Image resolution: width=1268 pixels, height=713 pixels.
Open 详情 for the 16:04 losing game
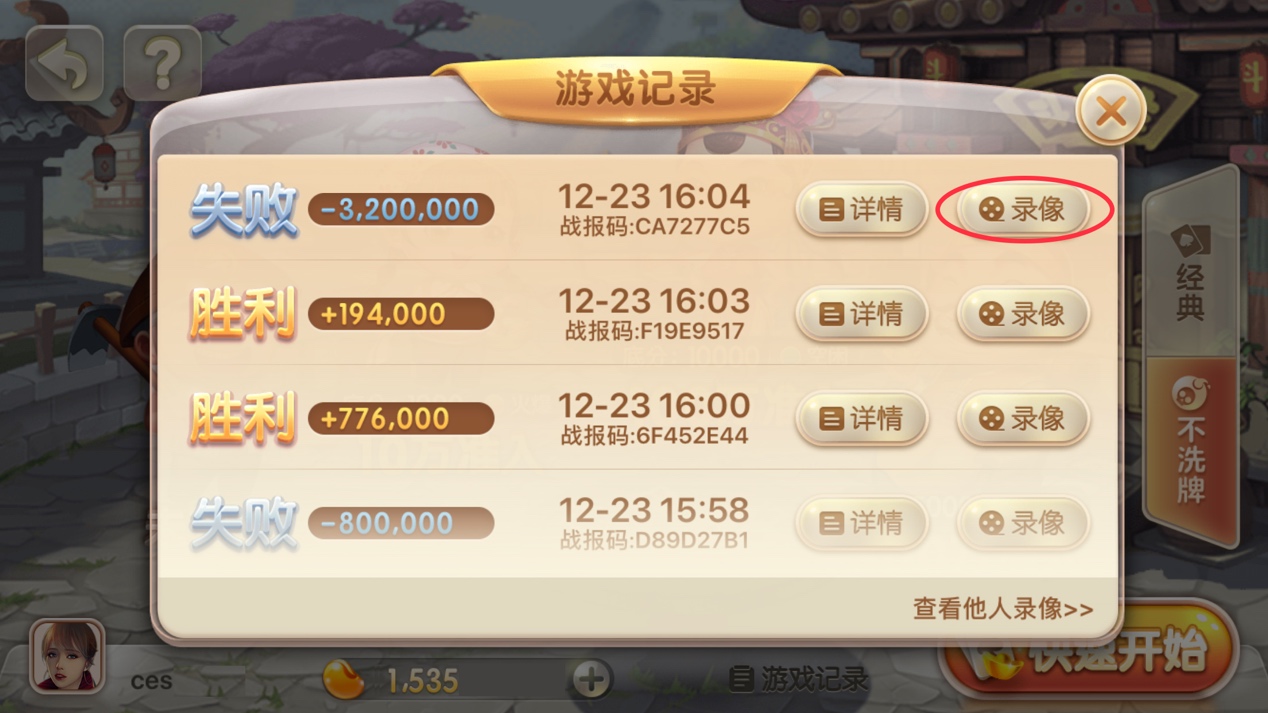click(861, 210)
